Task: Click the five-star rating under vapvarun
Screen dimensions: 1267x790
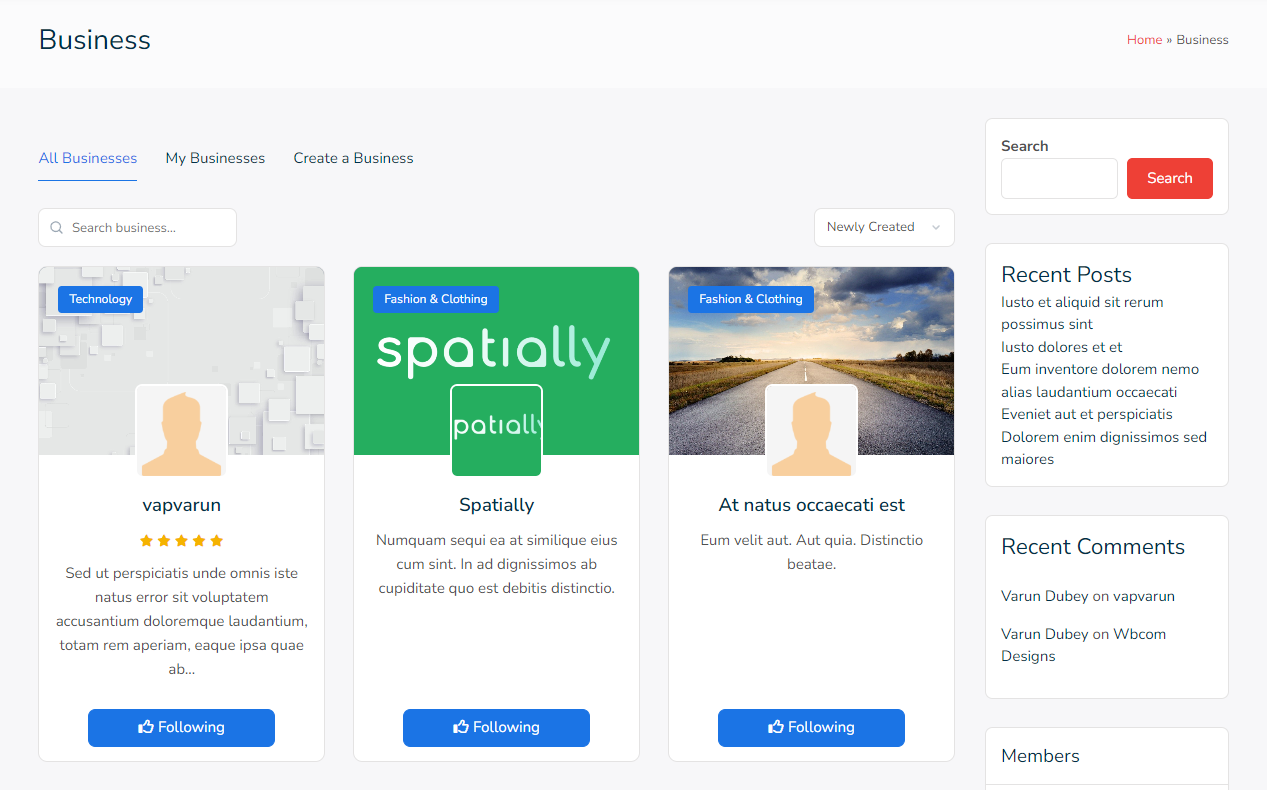Action: click(181, 541)
